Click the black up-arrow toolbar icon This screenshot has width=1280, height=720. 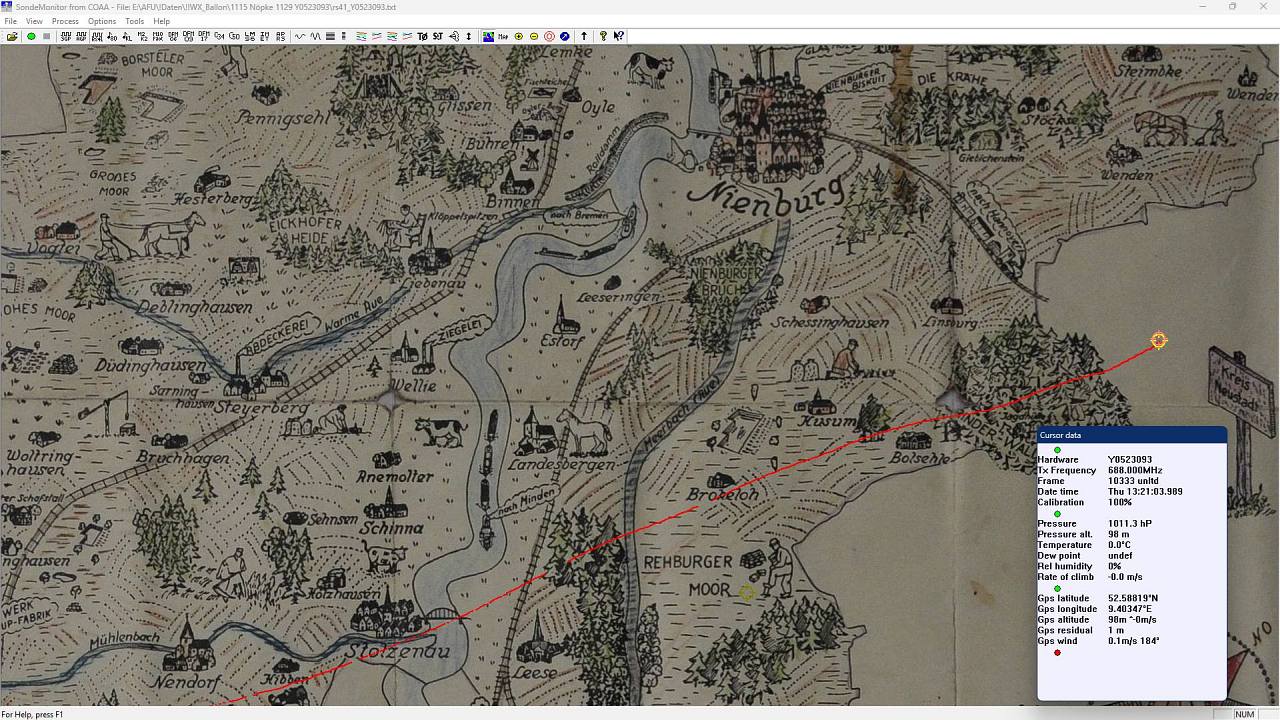[x=584, y=36]
